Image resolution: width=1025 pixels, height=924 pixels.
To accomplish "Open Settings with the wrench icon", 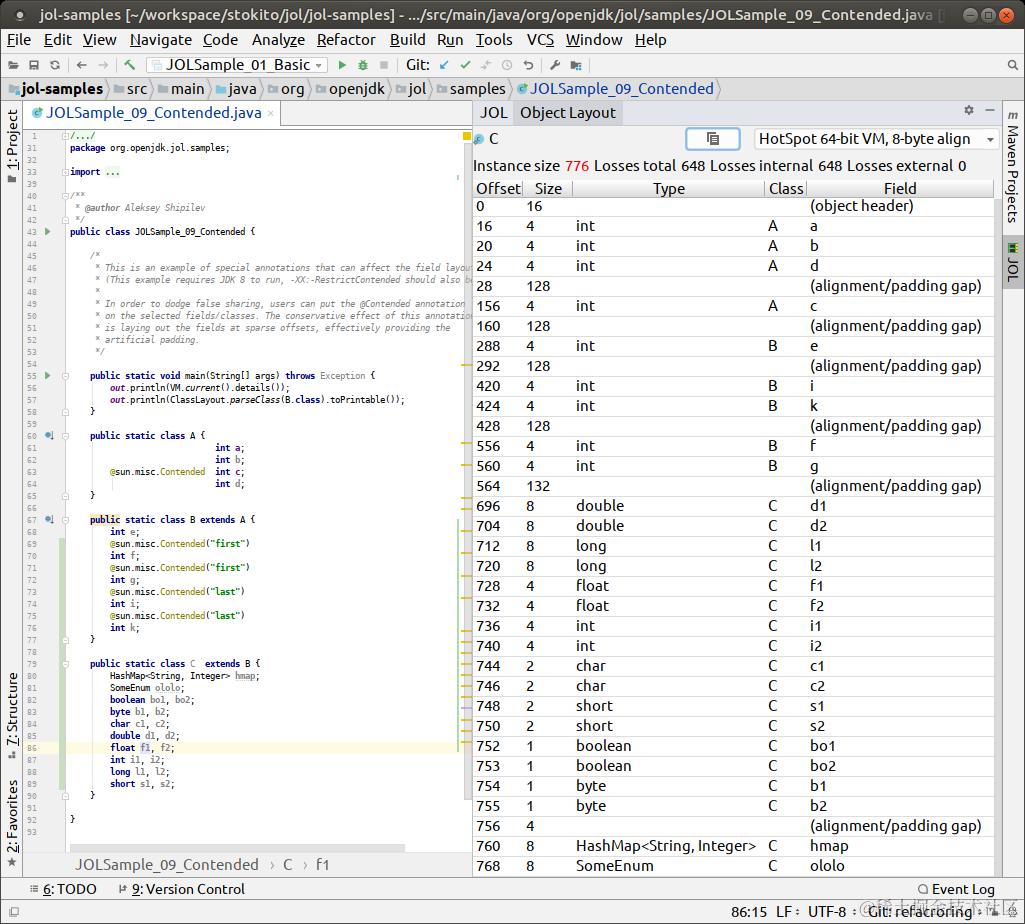I will [554, 65].
